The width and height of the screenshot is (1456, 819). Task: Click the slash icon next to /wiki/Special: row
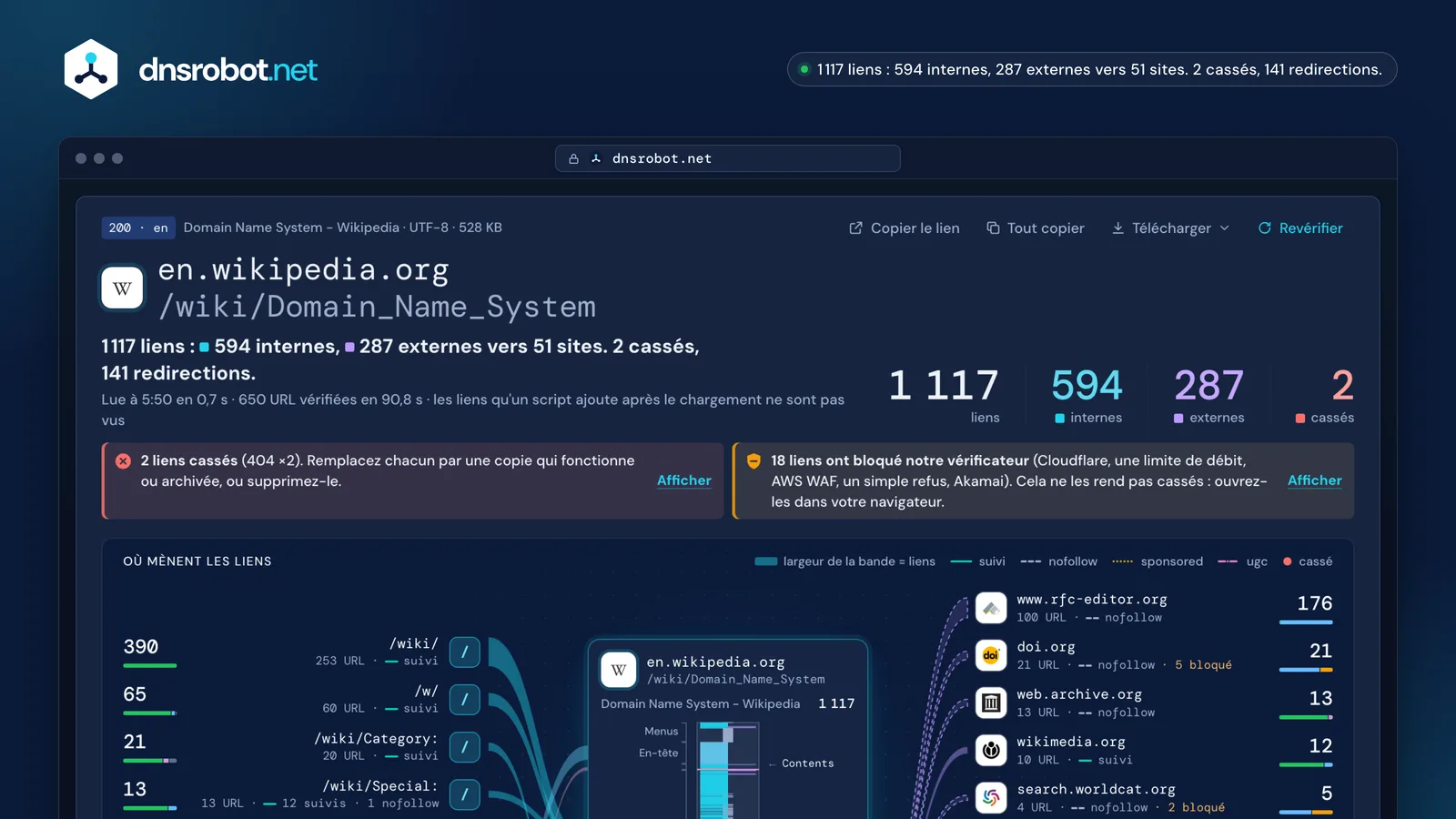465,794
